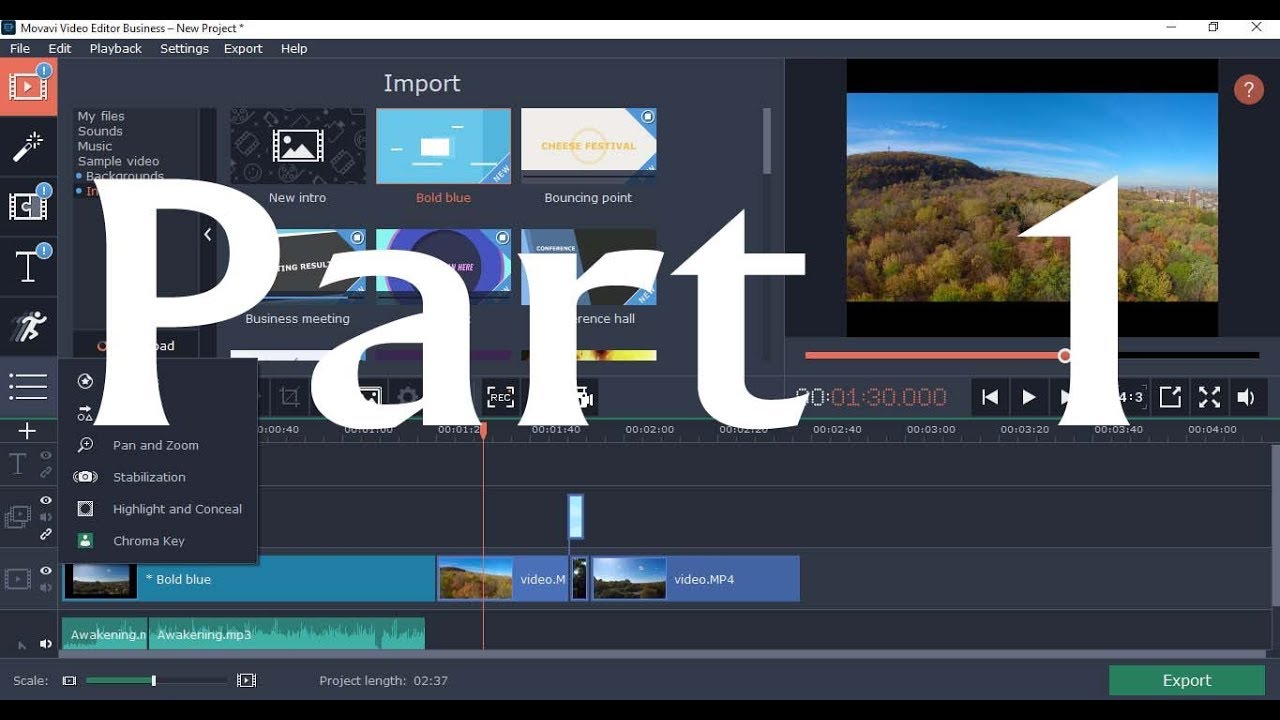1280x720 pixels.
Task: Click the Pan and Zoom magnifier icon
Action: pyautogui.click(x=86, y=445)
